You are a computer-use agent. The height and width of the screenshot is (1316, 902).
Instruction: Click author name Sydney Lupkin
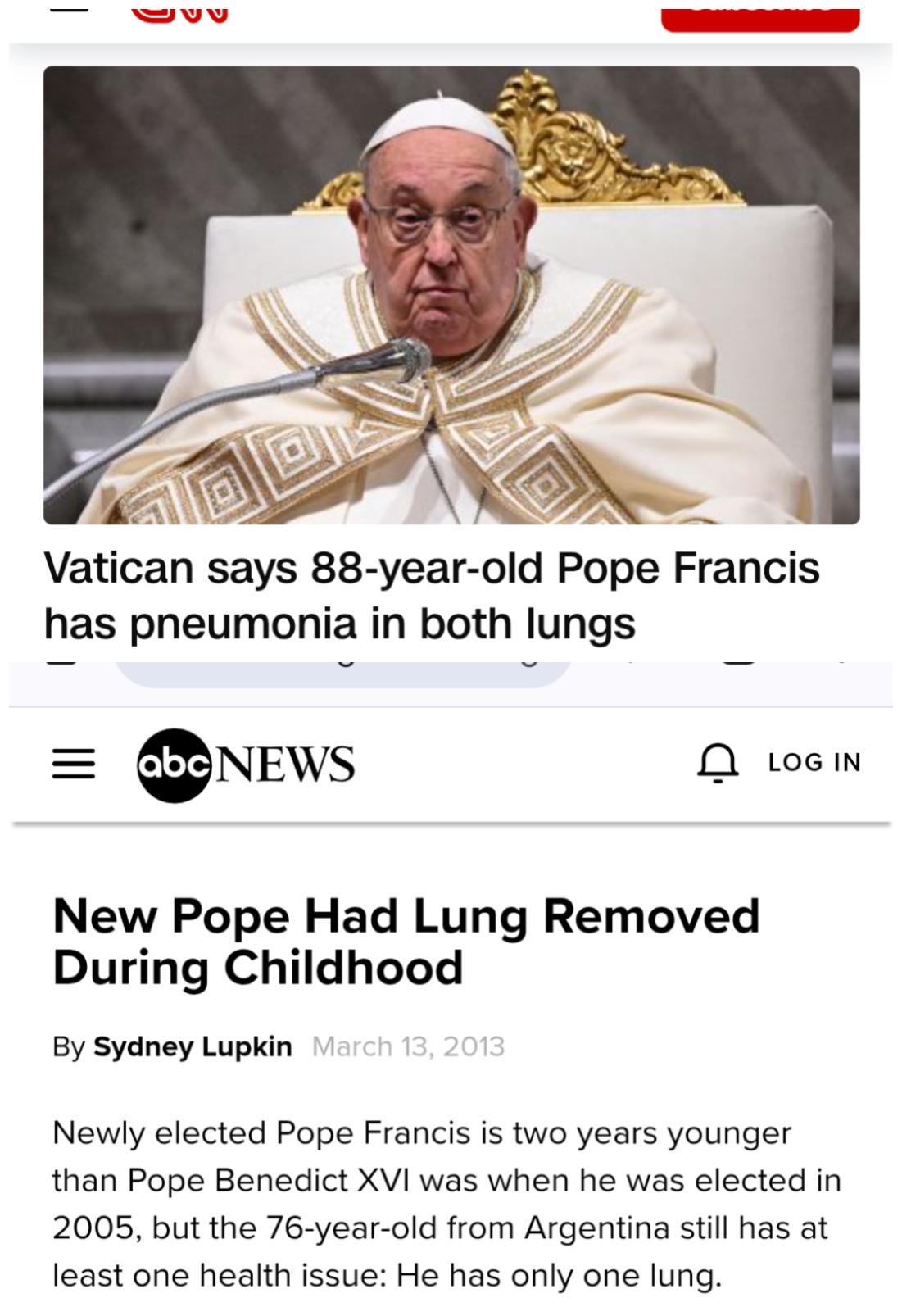[193, 1046]
